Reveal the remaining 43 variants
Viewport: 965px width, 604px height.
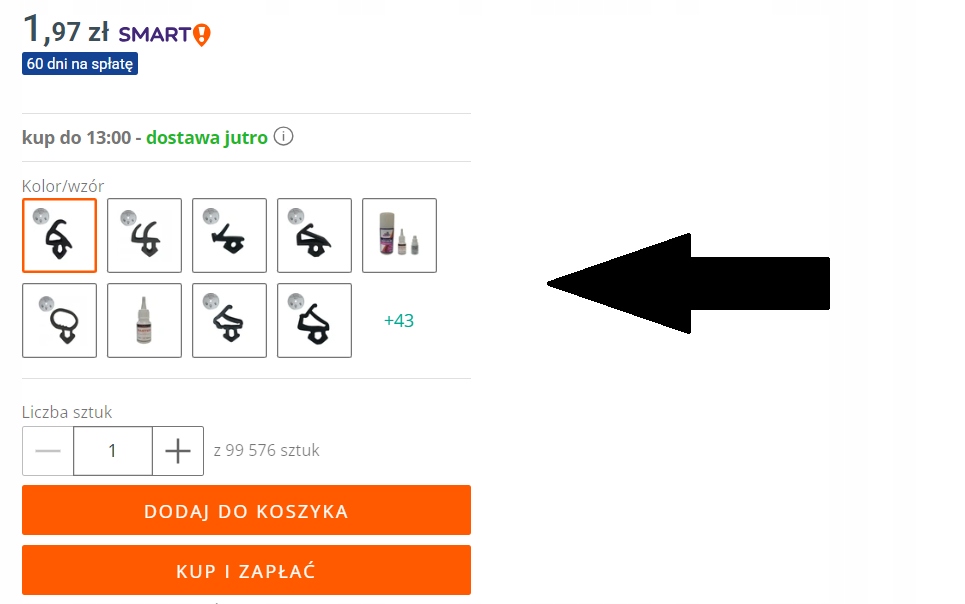(x=398, y=320)
